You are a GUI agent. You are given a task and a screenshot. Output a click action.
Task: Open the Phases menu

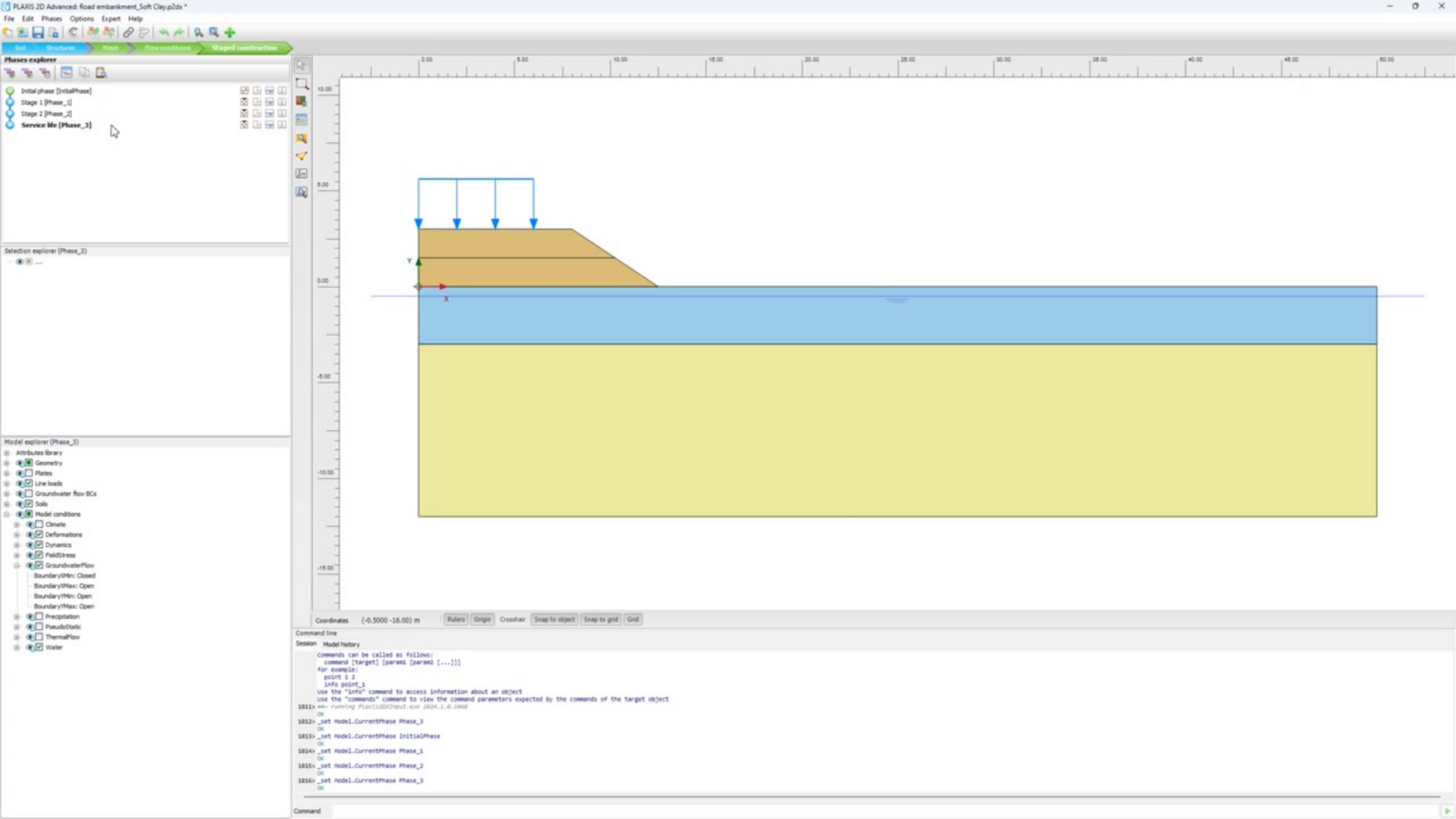coord(51,18)
